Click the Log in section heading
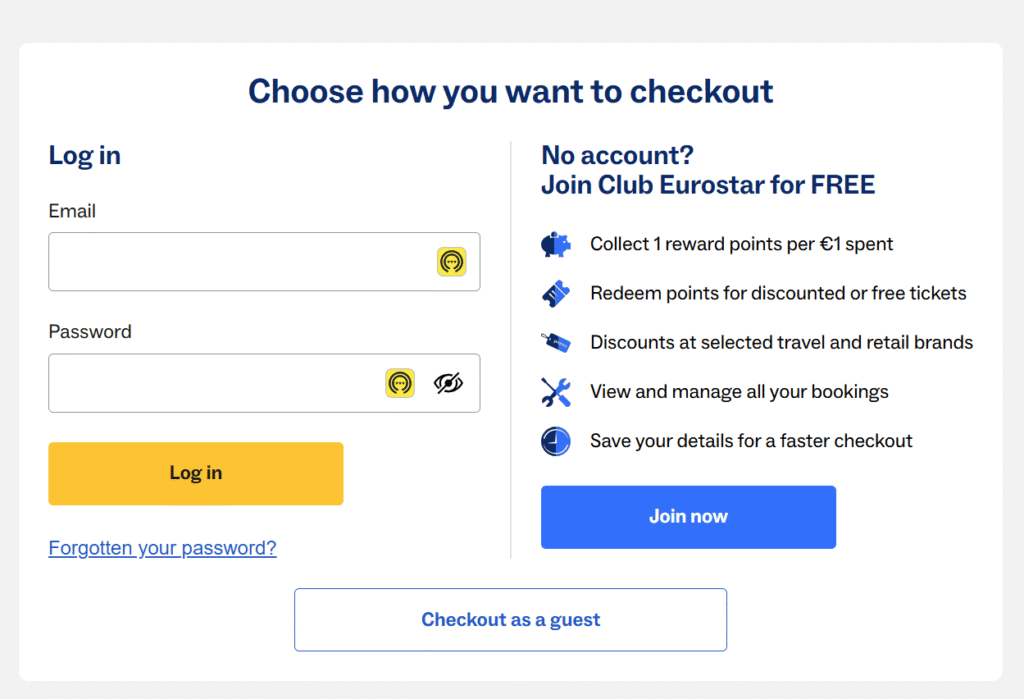This screenshot has width=1024, height=699. click(85, 155)
